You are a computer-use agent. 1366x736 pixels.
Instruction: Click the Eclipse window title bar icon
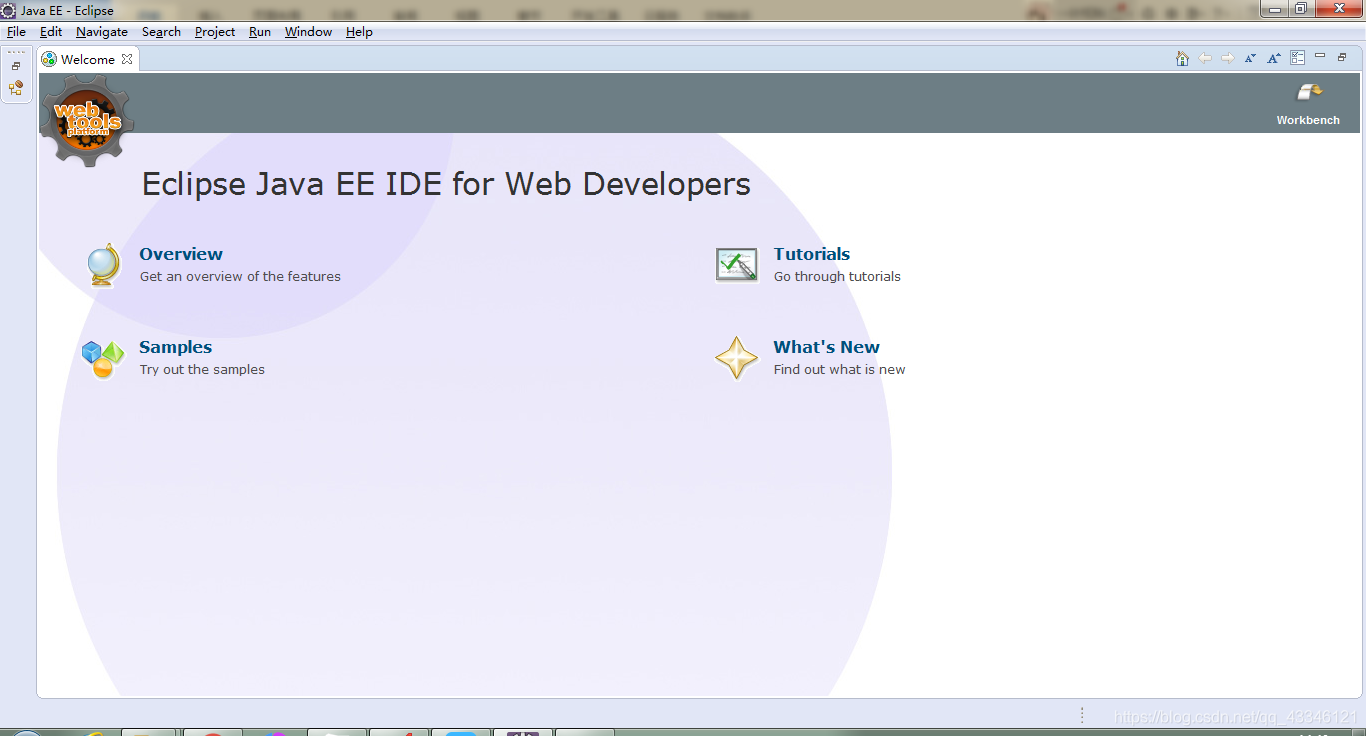click(x=9, y=10)
